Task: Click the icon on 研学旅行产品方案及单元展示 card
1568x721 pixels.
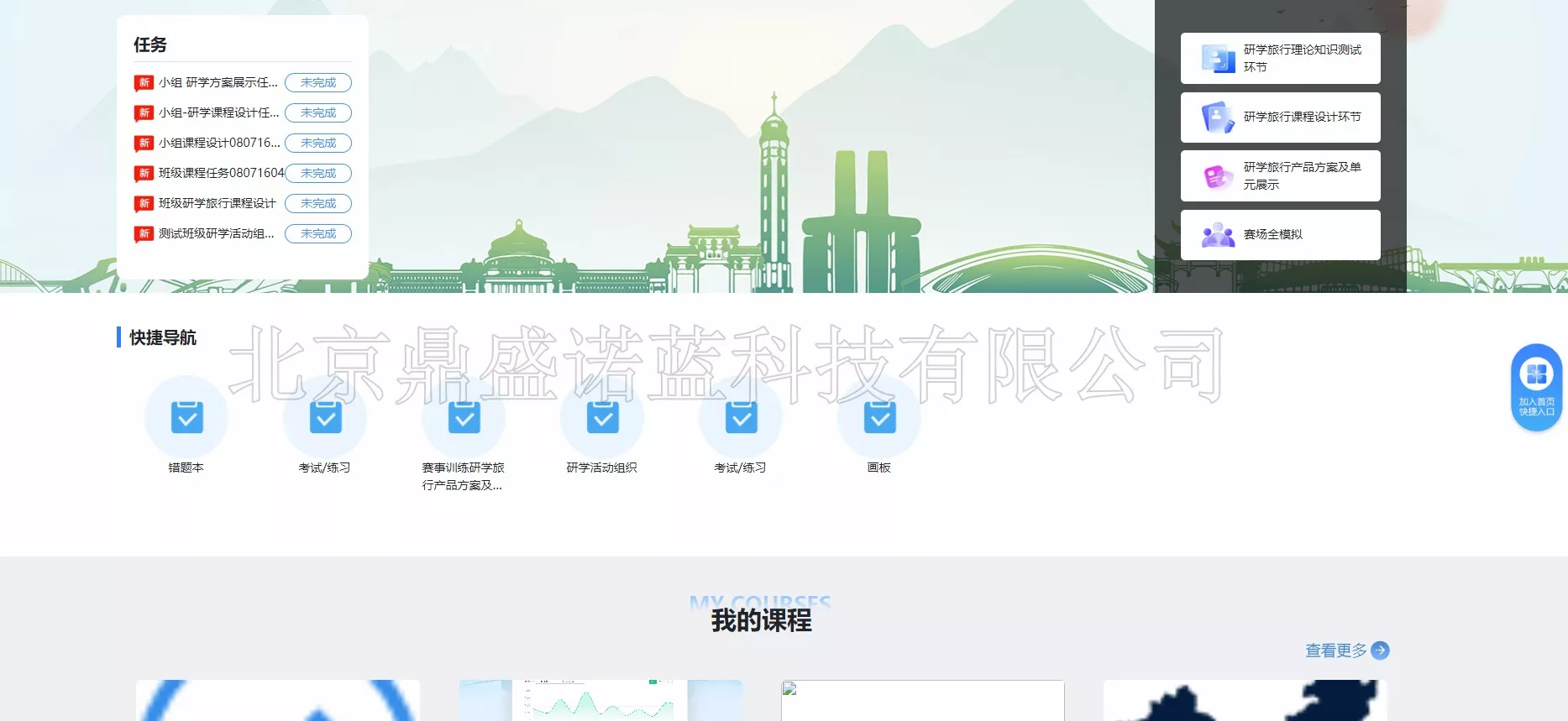Action: tap(1218, 176)
